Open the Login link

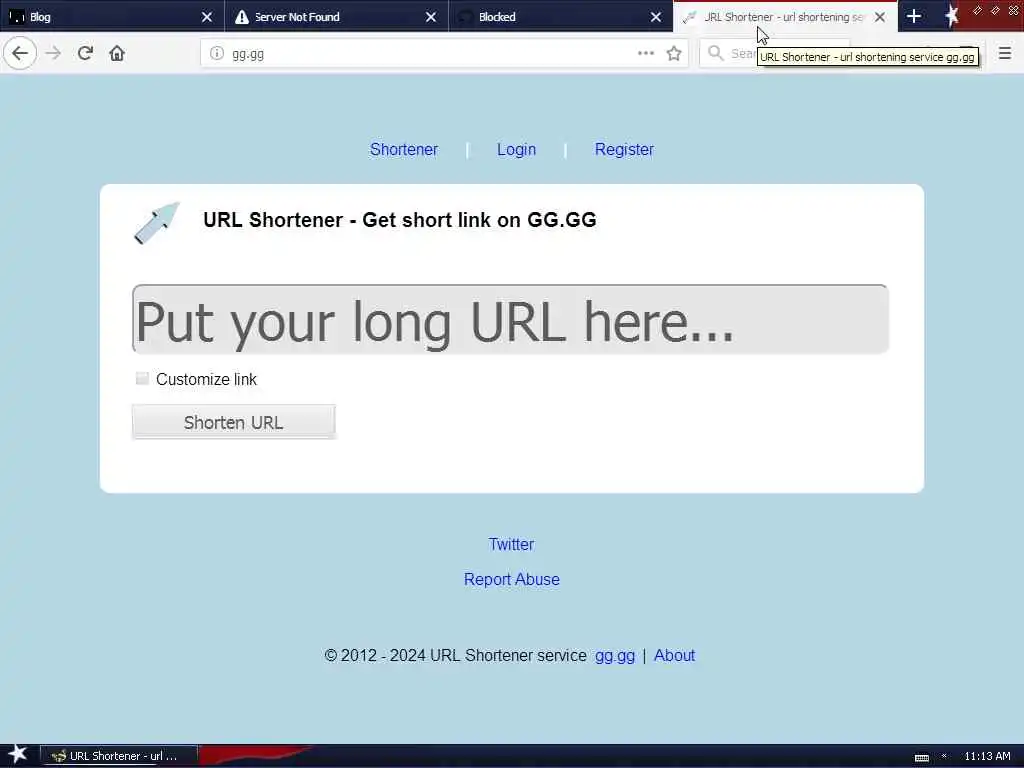(516, 150)
